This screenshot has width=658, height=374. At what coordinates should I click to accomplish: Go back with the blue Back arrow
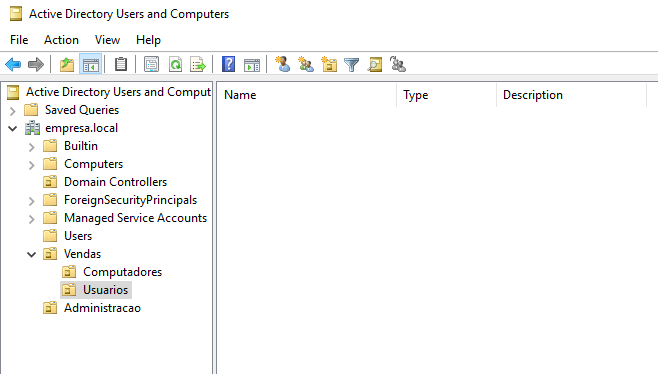point(13,65)
